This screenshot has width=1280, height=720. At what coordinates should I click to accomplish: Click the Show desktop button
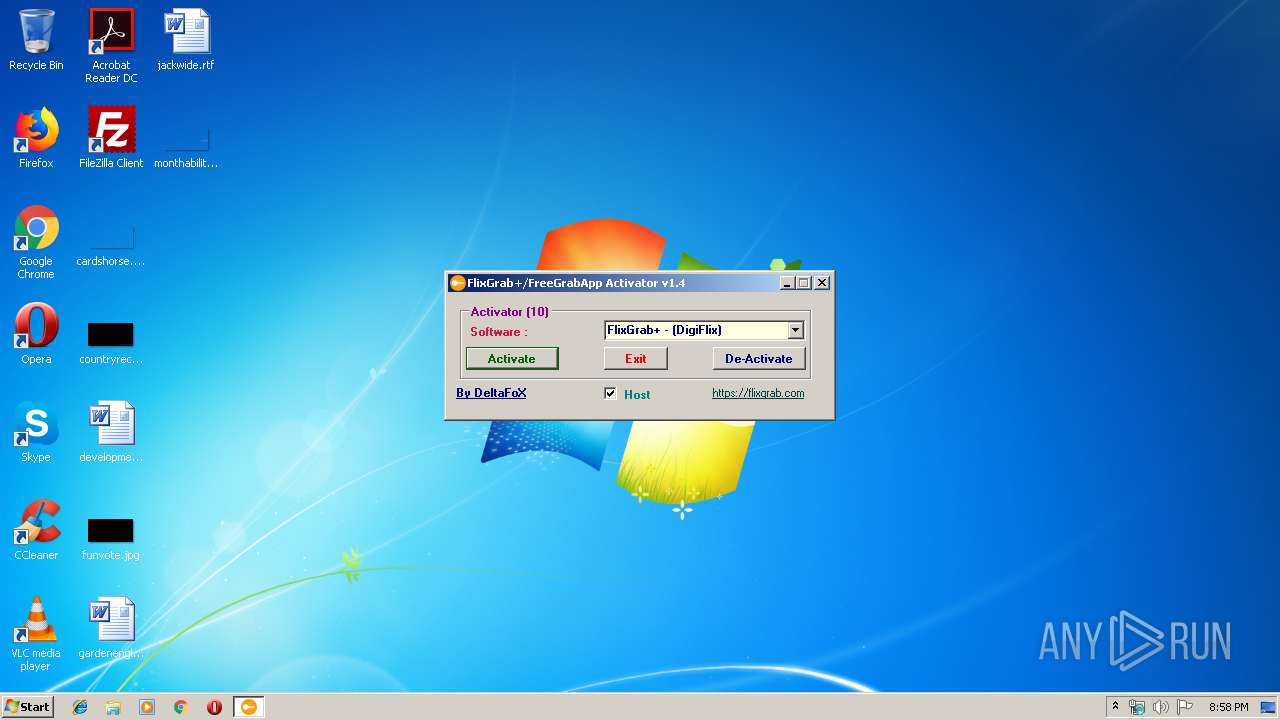(1269, 707)
